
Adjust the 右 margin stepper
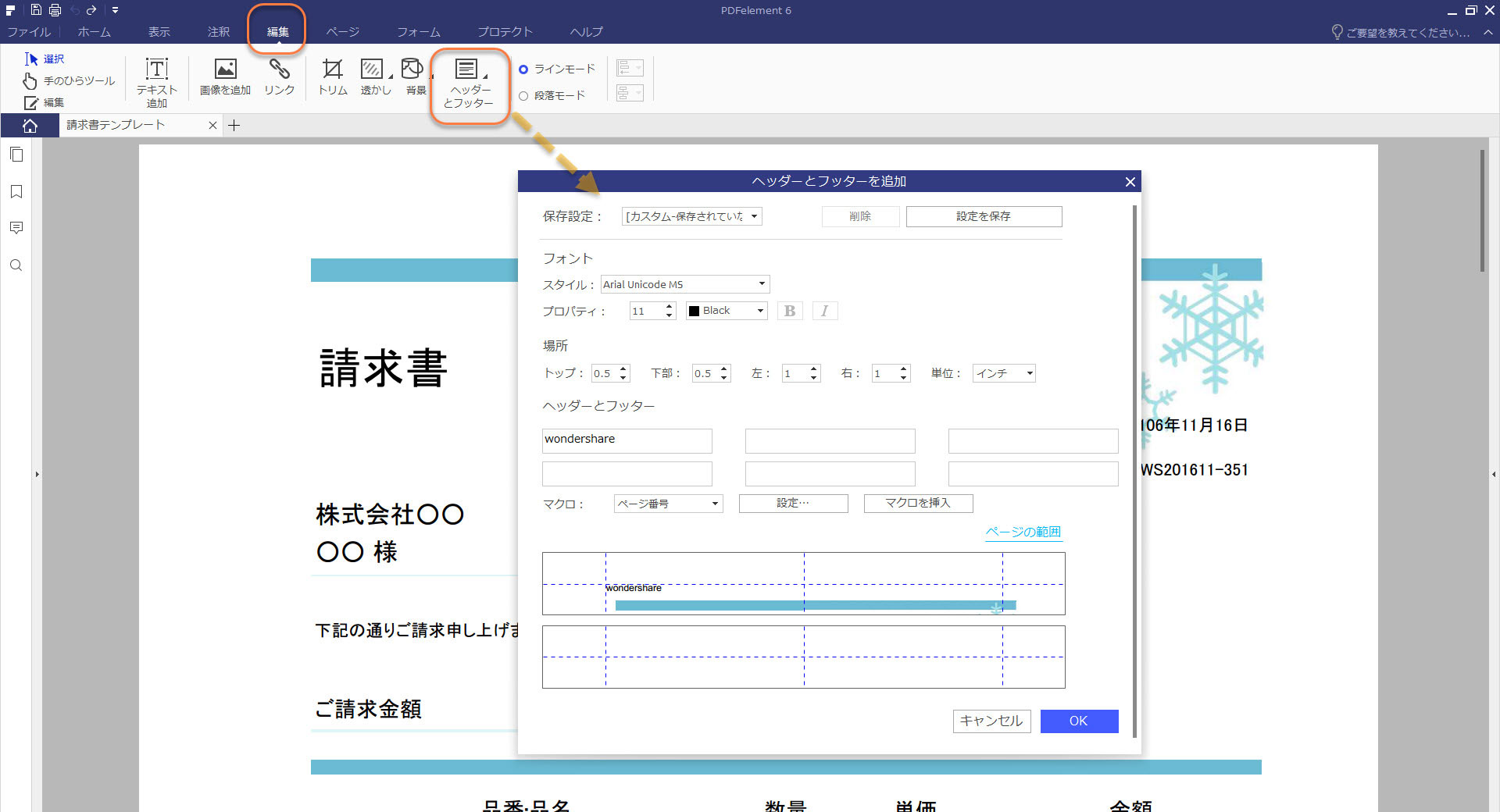(904, 373)
